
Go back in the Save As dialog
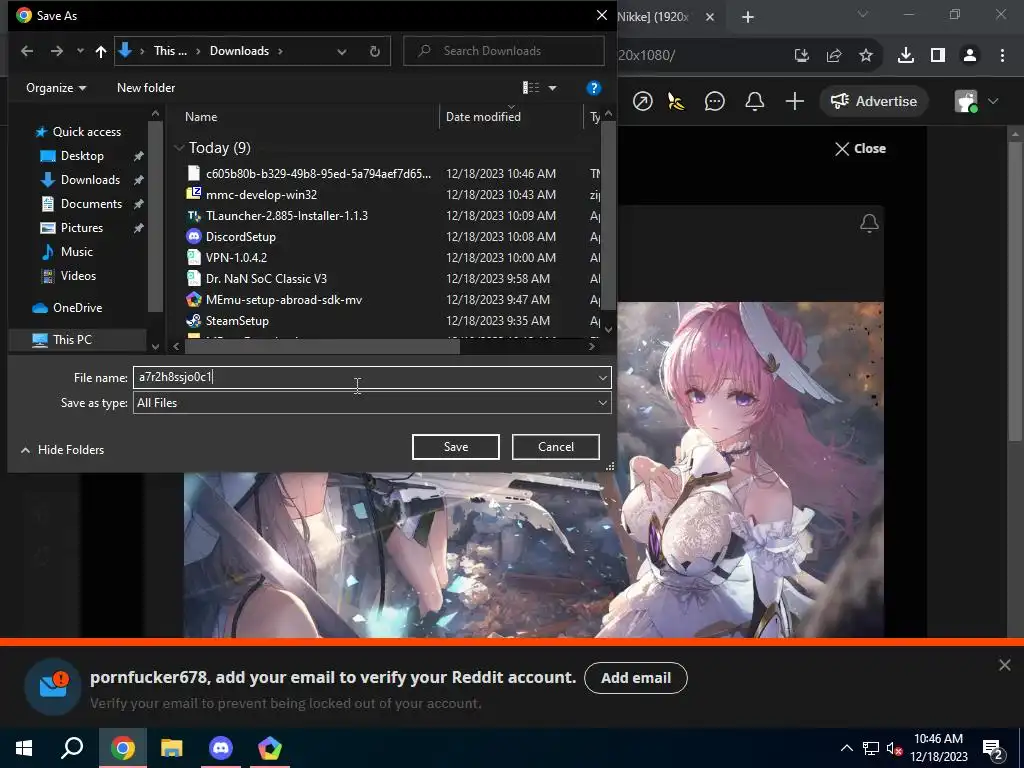pyautogui.click(x=27, y=51)
